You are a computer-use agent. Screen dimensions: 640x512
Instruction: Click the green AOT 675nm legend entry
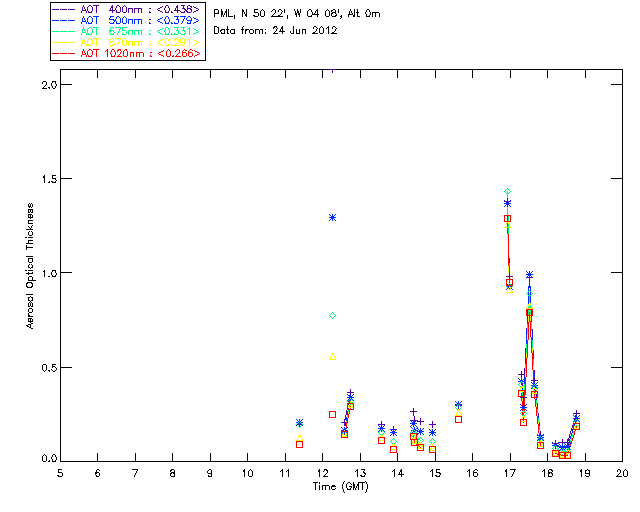click(127, 31)
